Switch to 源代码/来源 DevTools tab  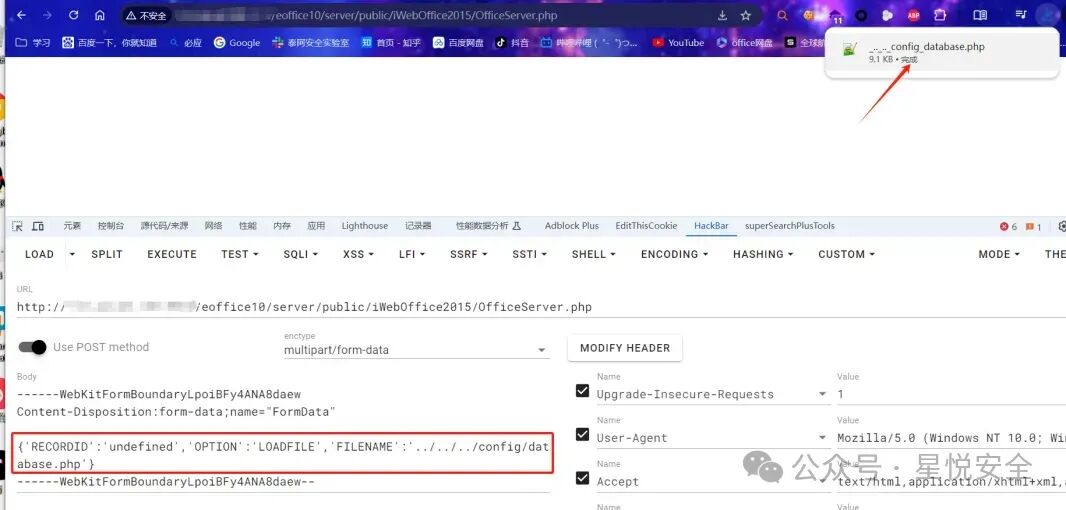point(165,226)
